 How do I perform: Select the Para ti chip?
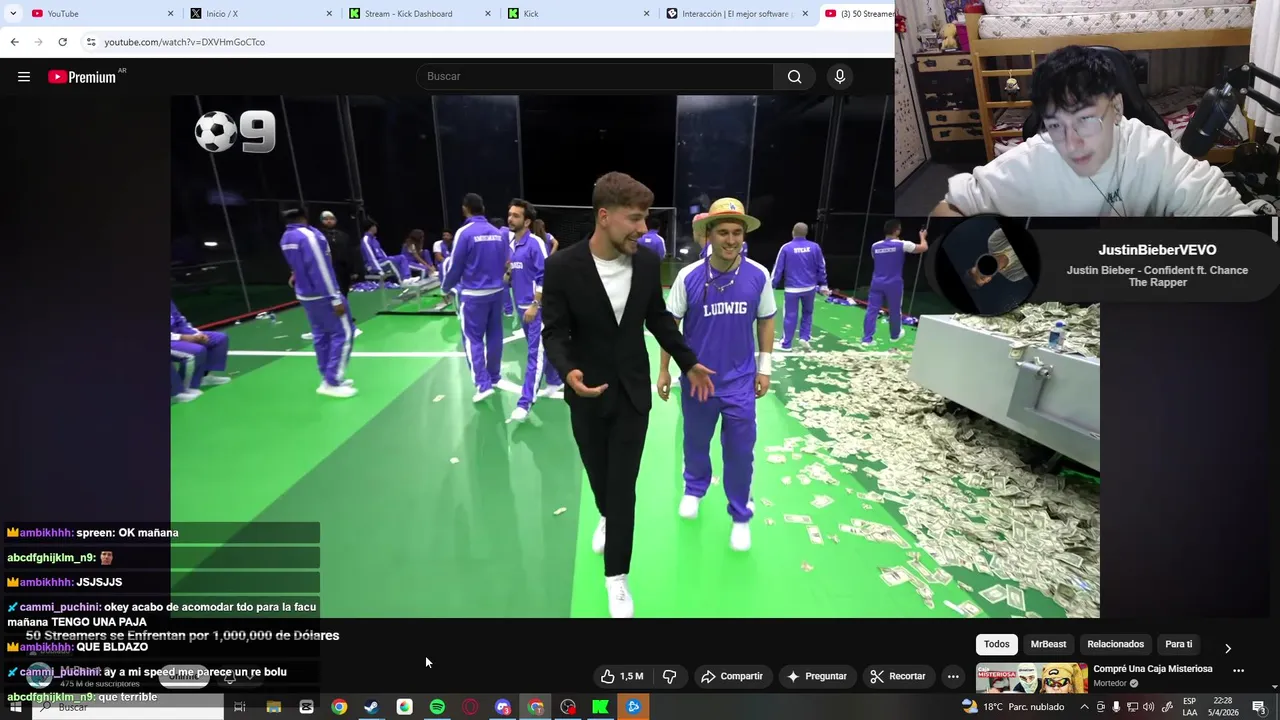(1179, 645)
